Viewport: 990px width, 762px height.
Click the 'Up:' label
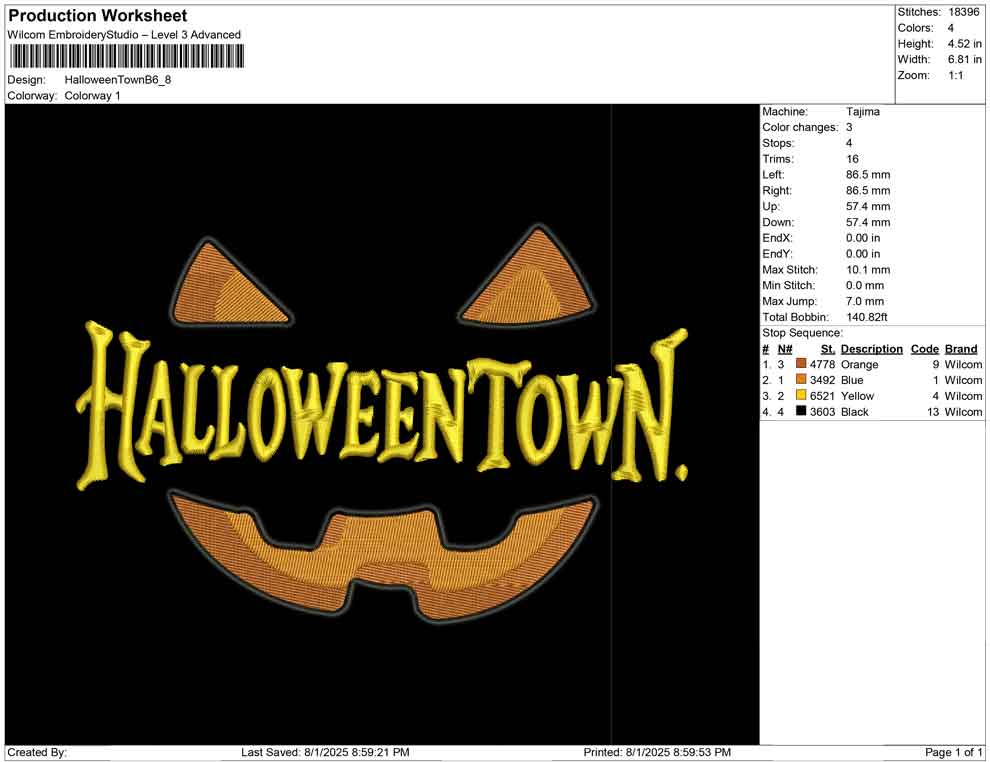point(771,206)
